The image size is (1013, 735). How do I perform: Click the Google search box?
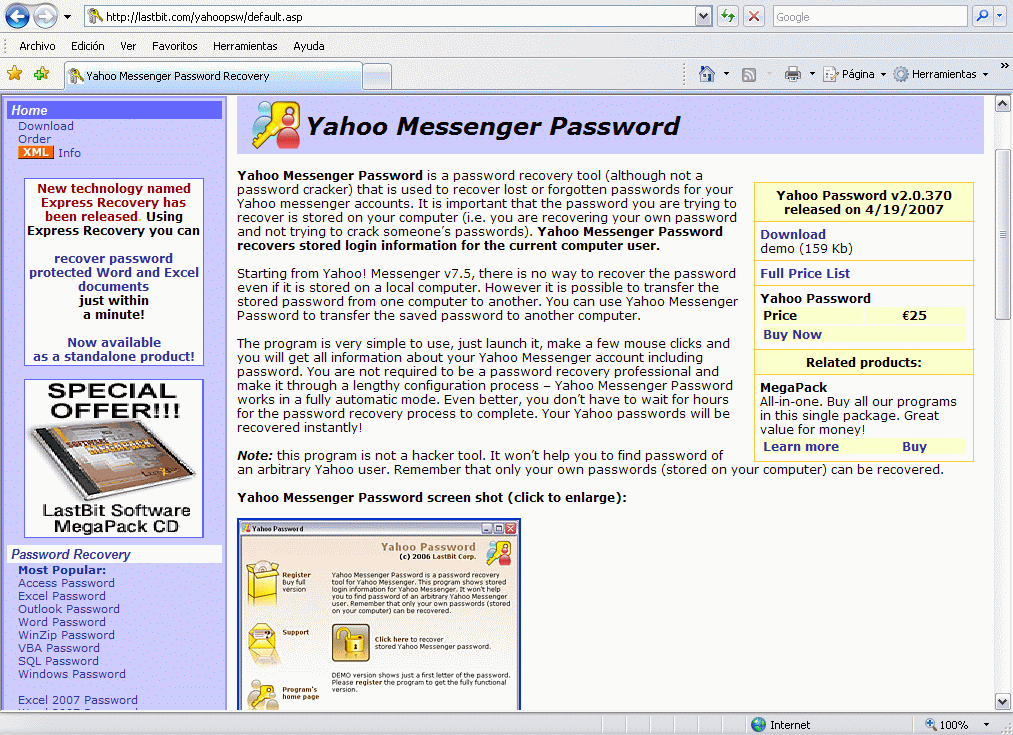[870, 17]
